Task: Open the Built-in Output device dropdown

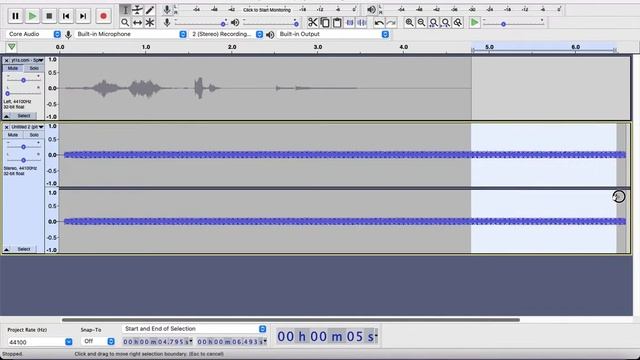Action: [333, 34]
